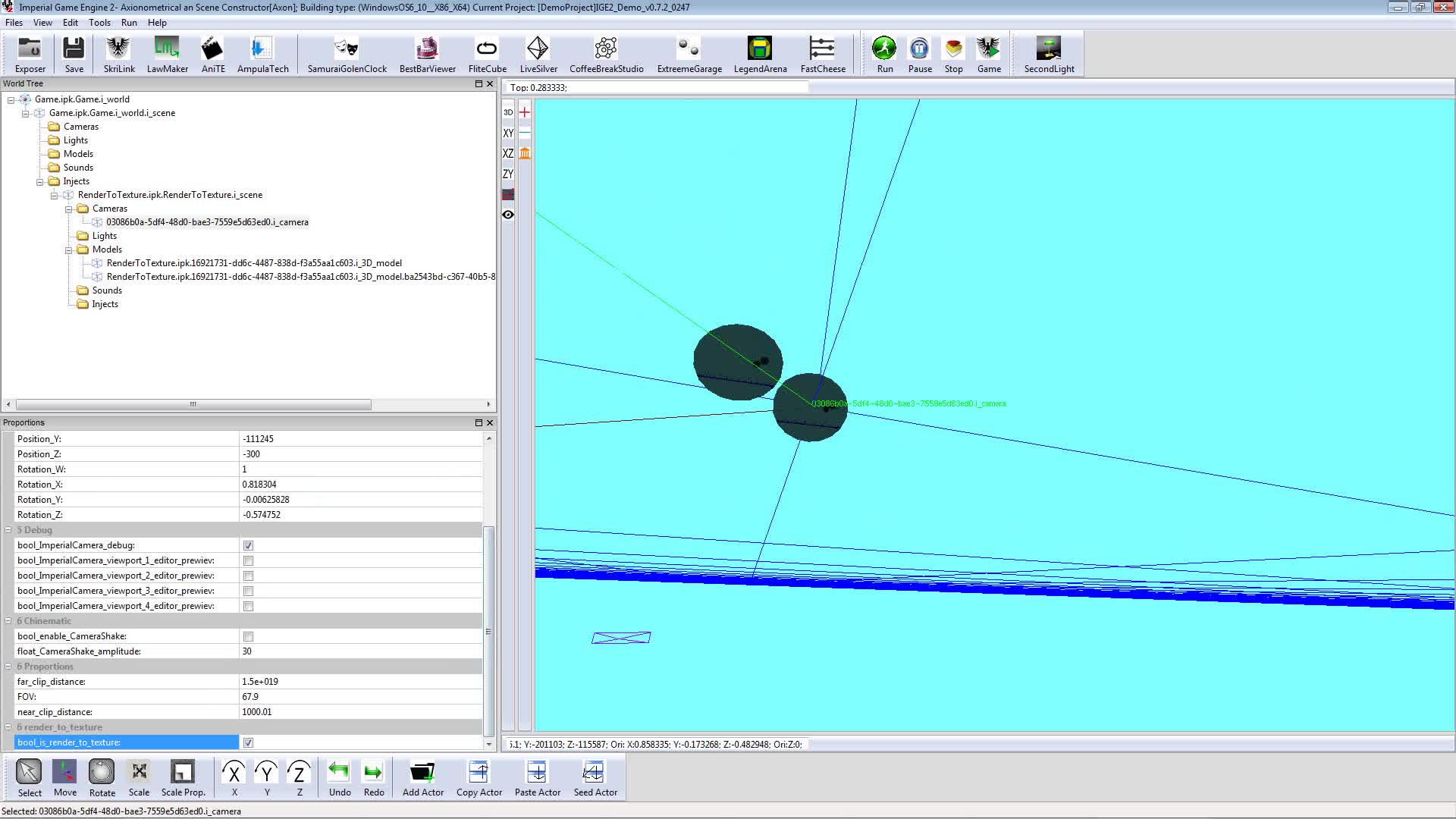Screen dimensions: 1456x819
Task: Click the Add Actor button
Action: [422, 778]
